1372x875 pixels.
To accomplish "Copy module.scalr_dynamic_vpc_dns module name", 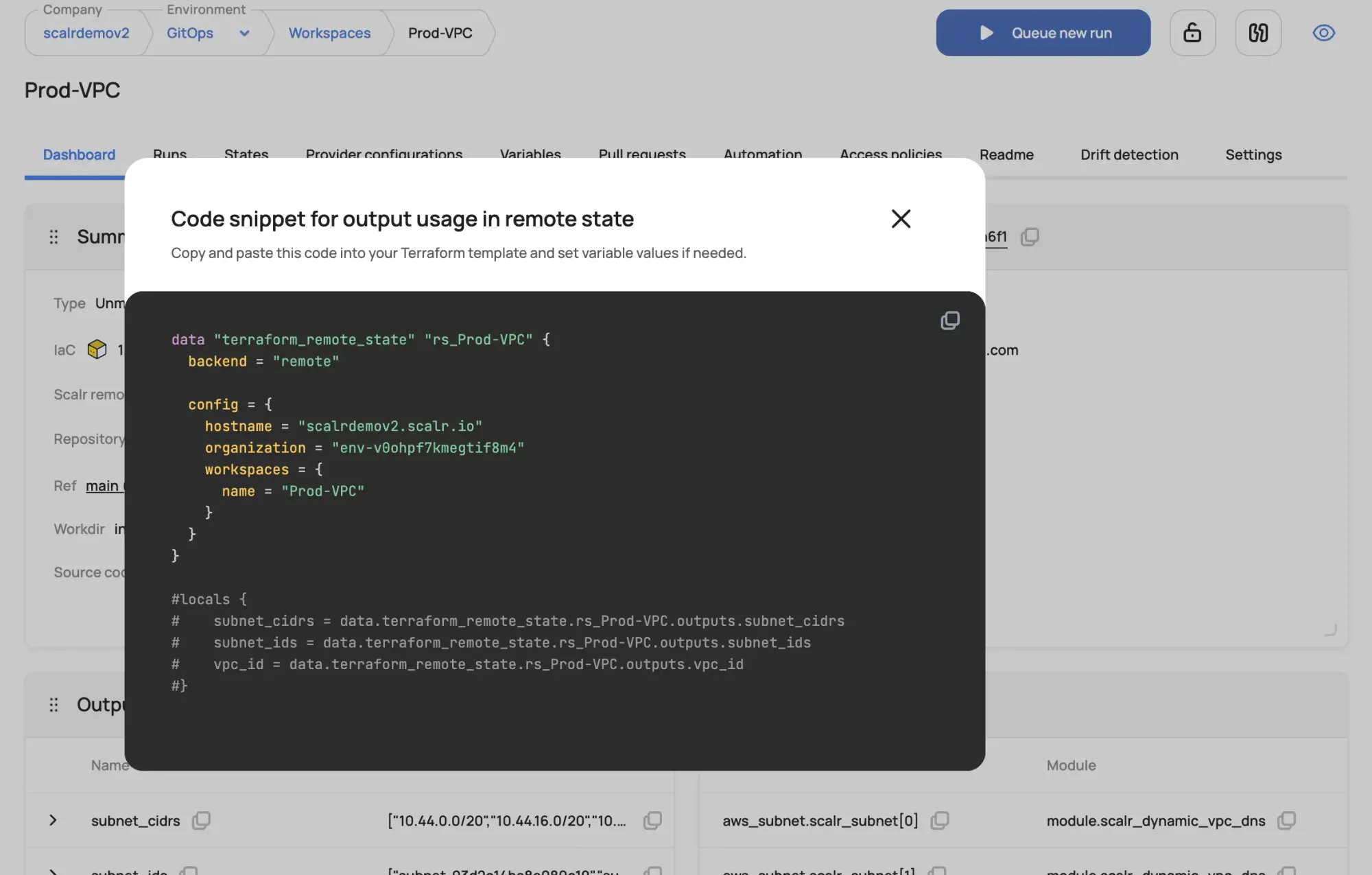I will tap(1286, 820).
